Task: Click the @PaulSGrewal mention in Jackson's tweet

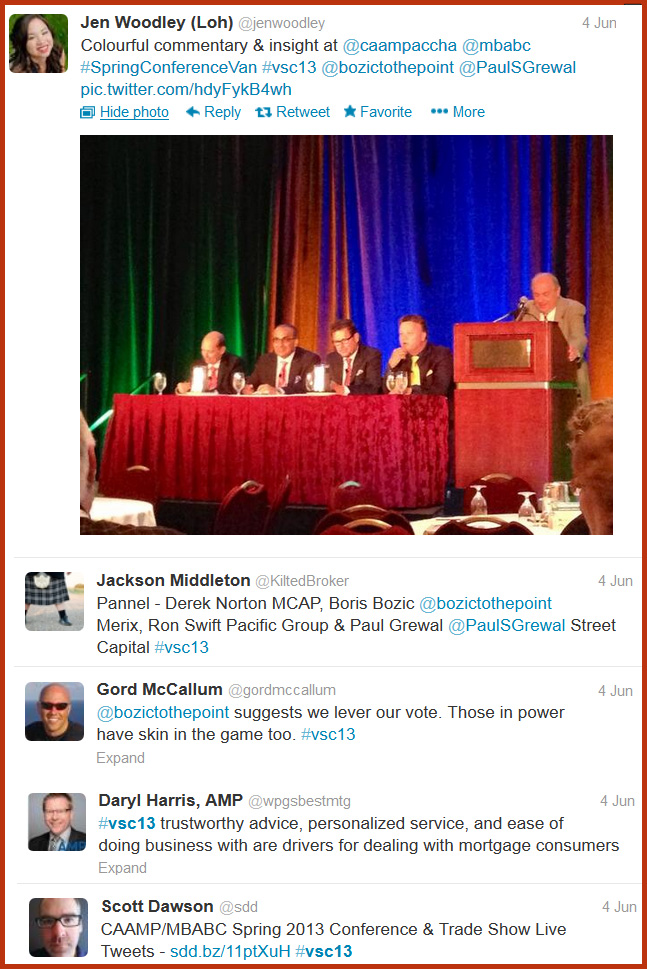Action: (x=507, y=625)
